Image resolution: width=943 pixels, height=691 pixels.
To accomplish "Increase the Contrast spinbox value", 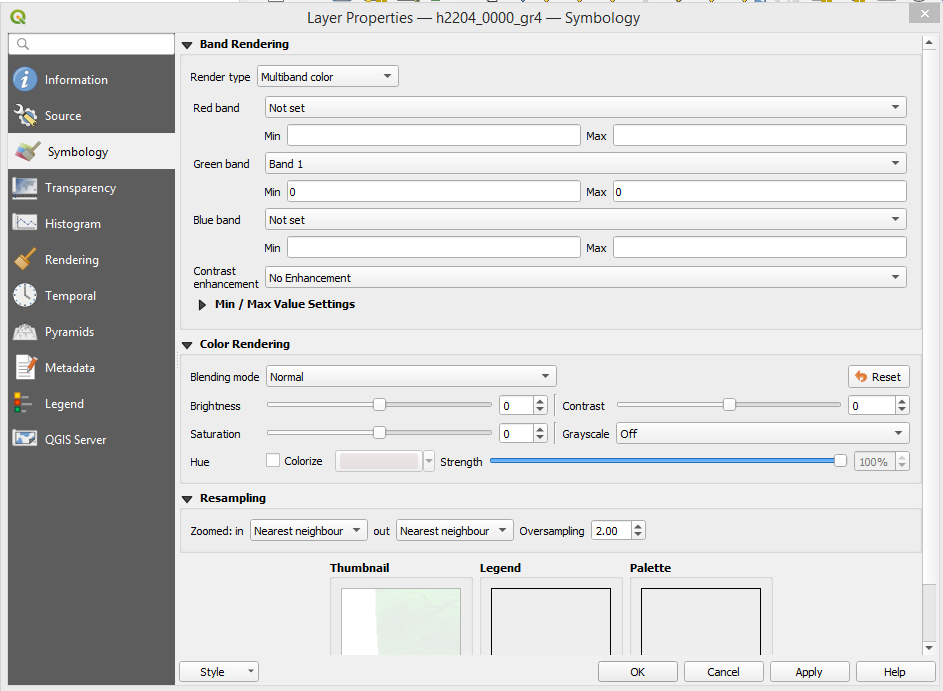I will 902,401.
